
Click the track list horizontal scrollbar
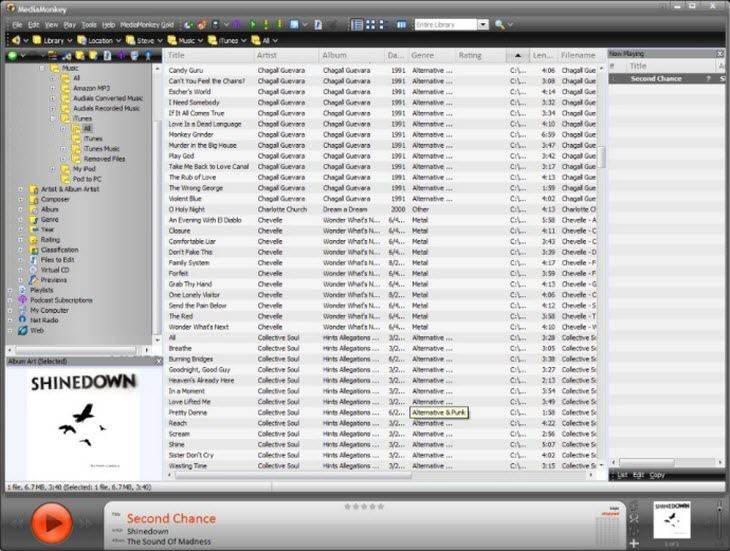point(380,475)
